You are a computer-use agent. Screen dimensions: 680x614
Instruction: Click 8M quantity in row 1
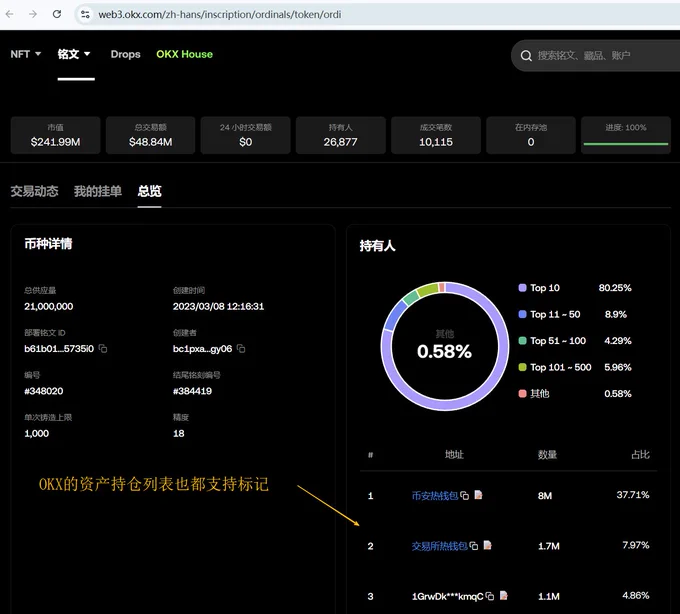[545, 496]
